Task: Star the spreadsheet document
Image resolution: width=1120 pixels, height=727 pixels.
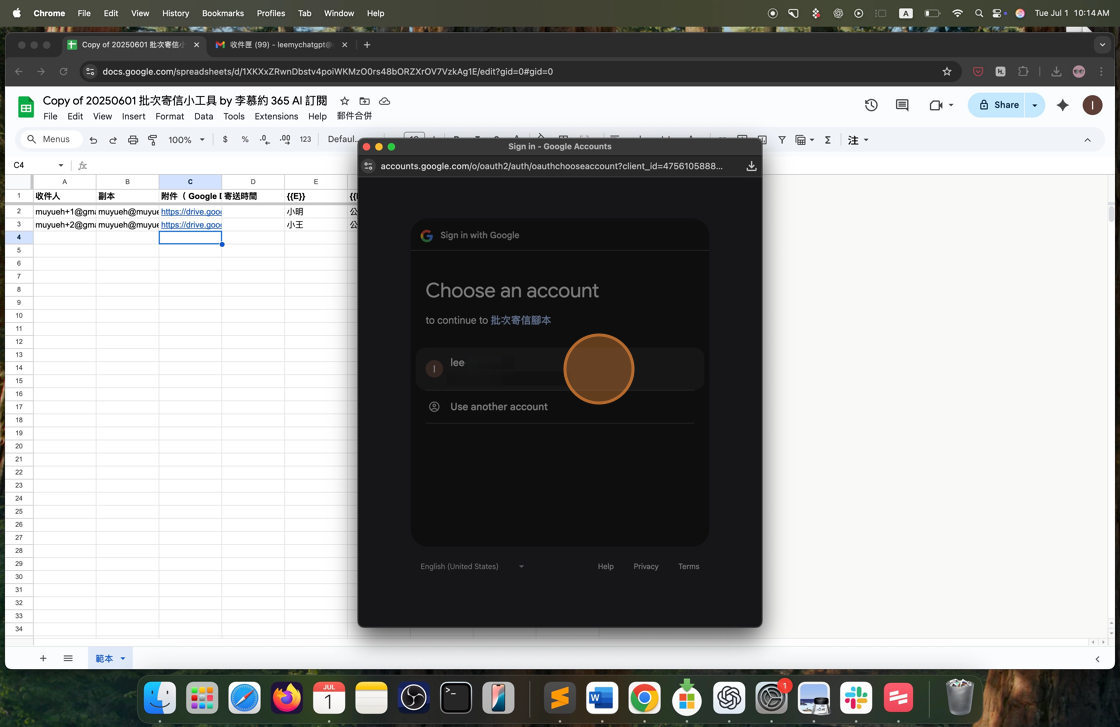Action: click(x=344, y=101)
